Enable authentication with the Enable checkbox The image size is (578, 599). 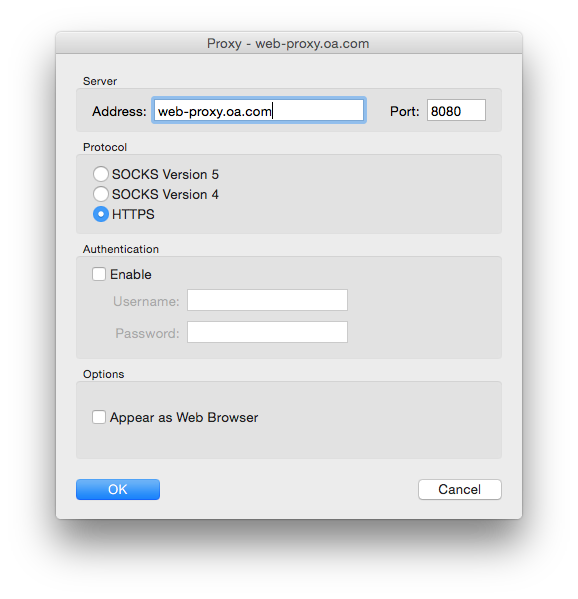99,274
